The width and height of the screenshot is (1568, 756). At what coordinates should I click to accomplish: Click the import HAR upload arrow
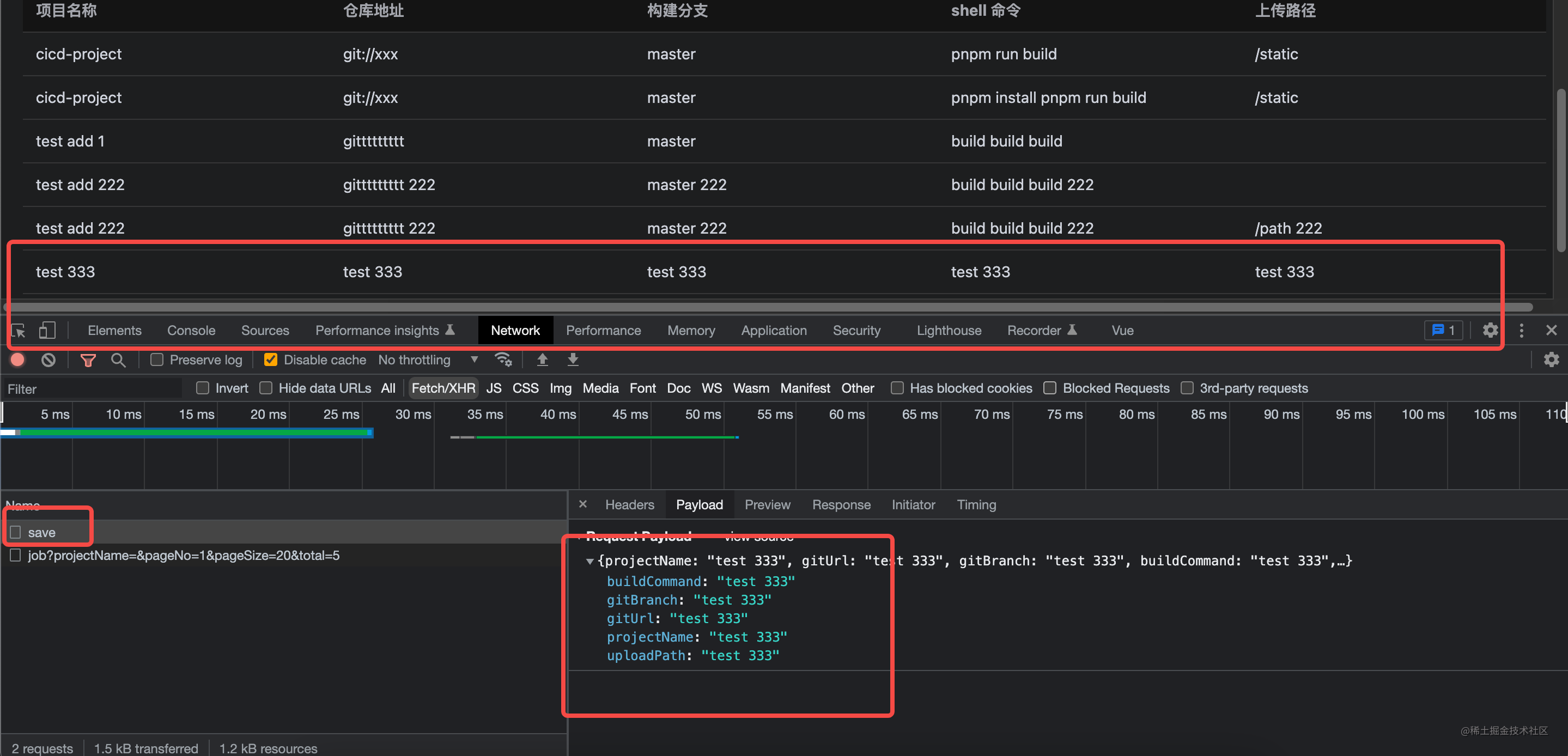coord(542,359)
